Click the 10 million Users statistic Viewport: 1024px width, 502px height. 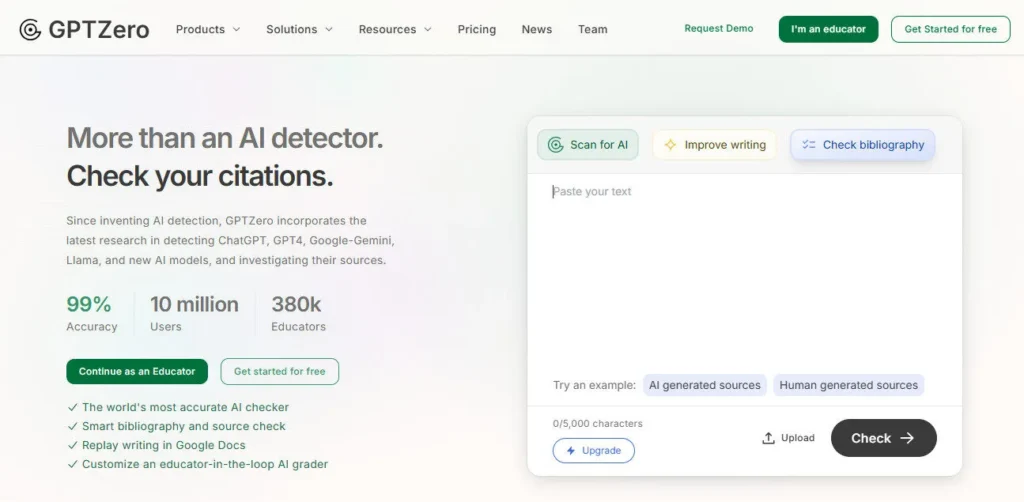click(x=194, y=313)
